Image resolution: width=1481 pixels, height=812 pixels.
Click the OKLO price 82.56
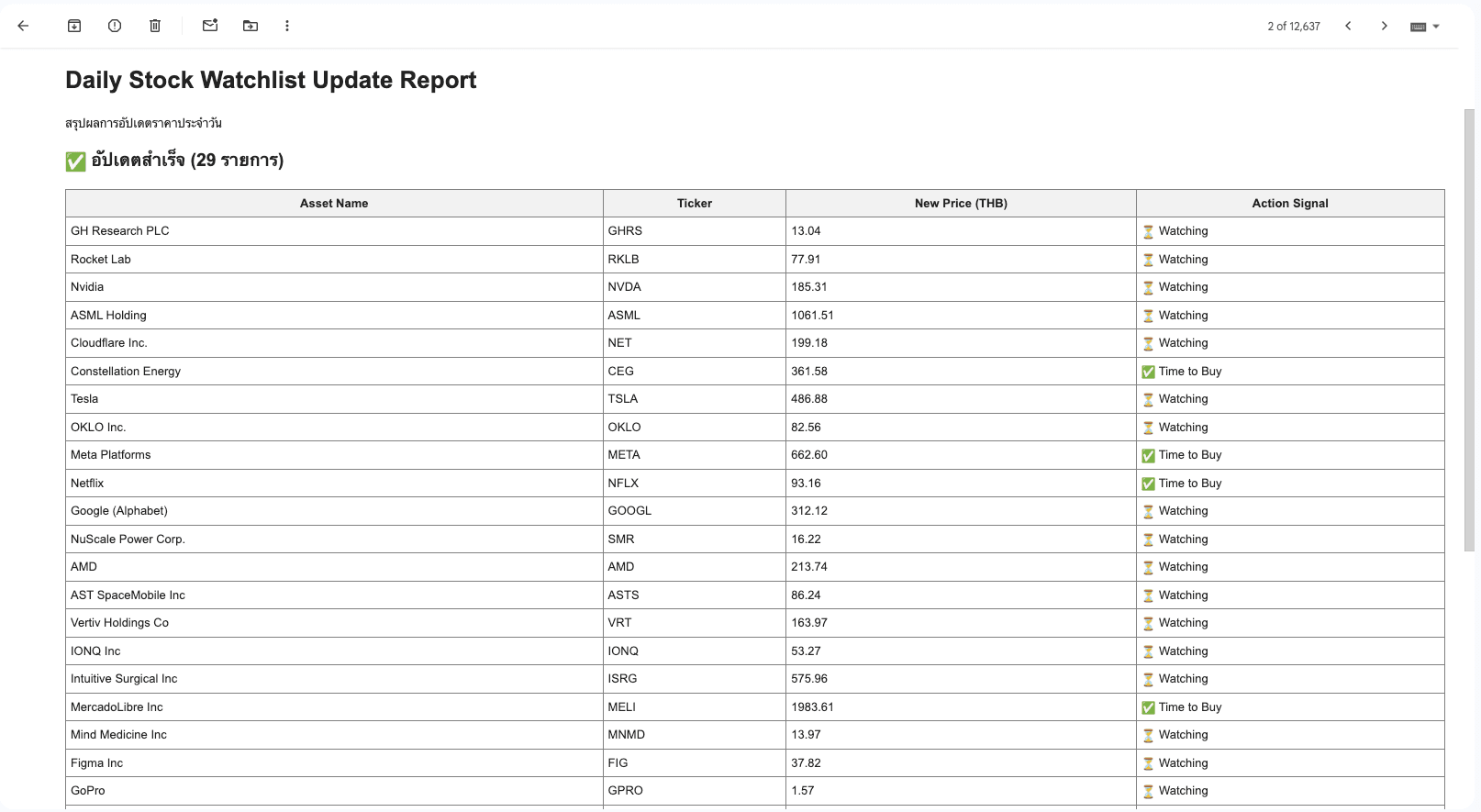click(961, 428)
